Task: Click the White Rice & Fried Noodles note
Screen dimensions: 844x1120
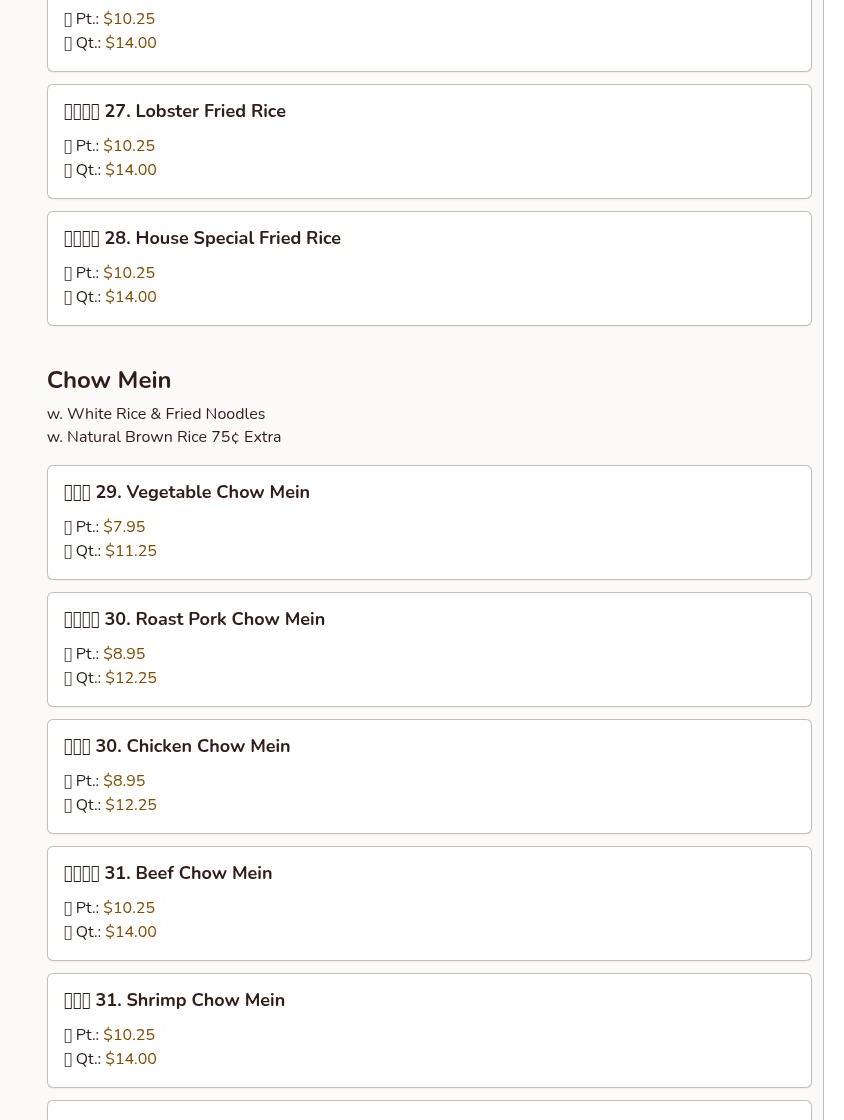Action: pyautogui.click(x=156, y=414)
